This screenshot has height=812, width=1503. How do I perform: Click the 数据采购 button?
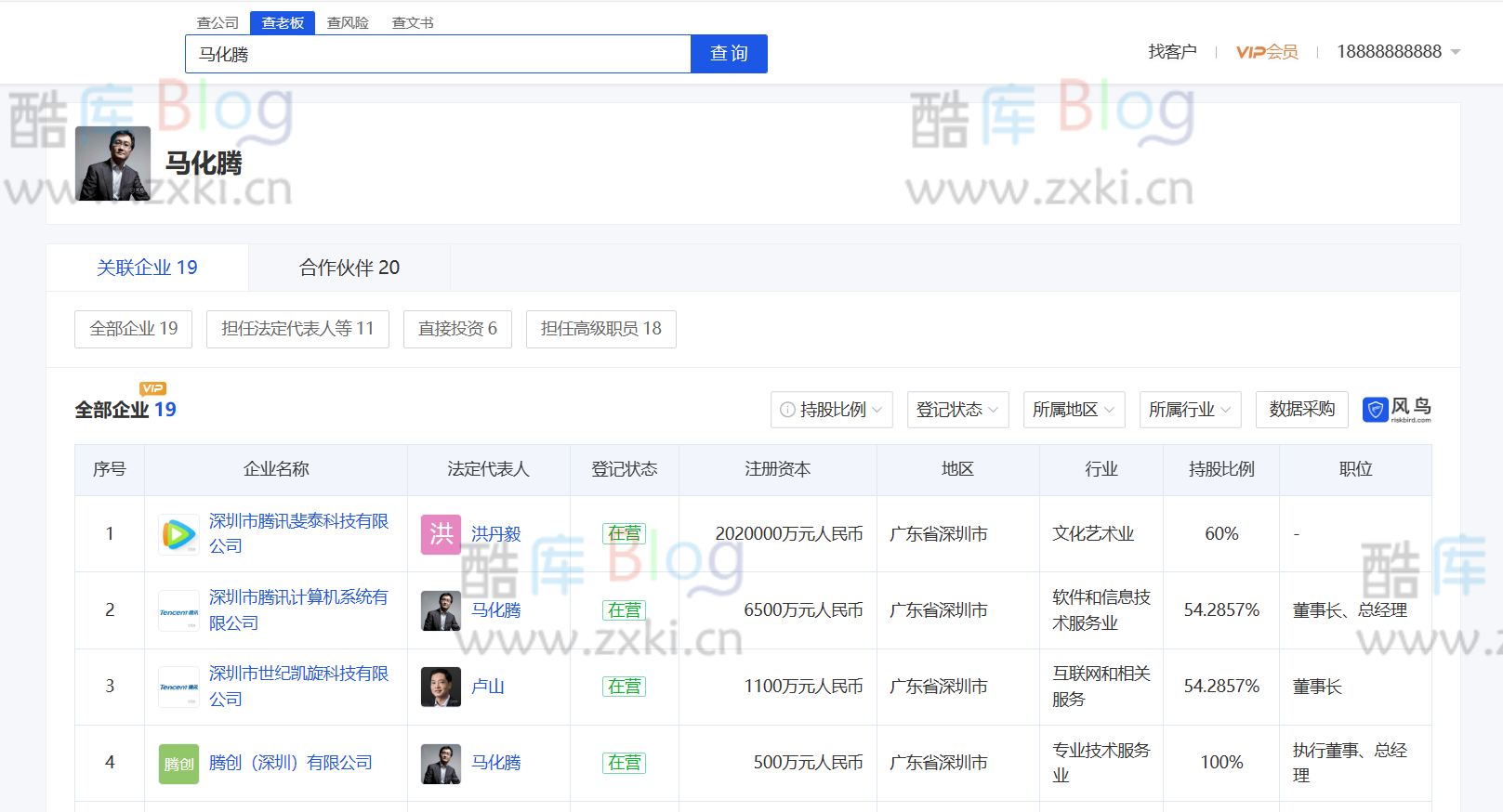[1301, 410]
